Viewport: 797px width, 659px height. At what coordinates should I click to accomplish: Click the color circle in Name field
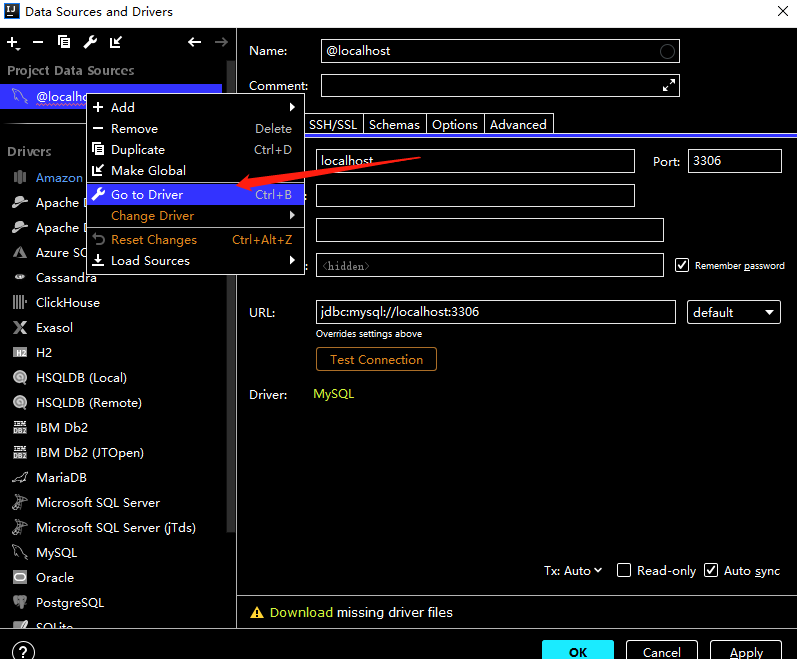coord(667,51)
